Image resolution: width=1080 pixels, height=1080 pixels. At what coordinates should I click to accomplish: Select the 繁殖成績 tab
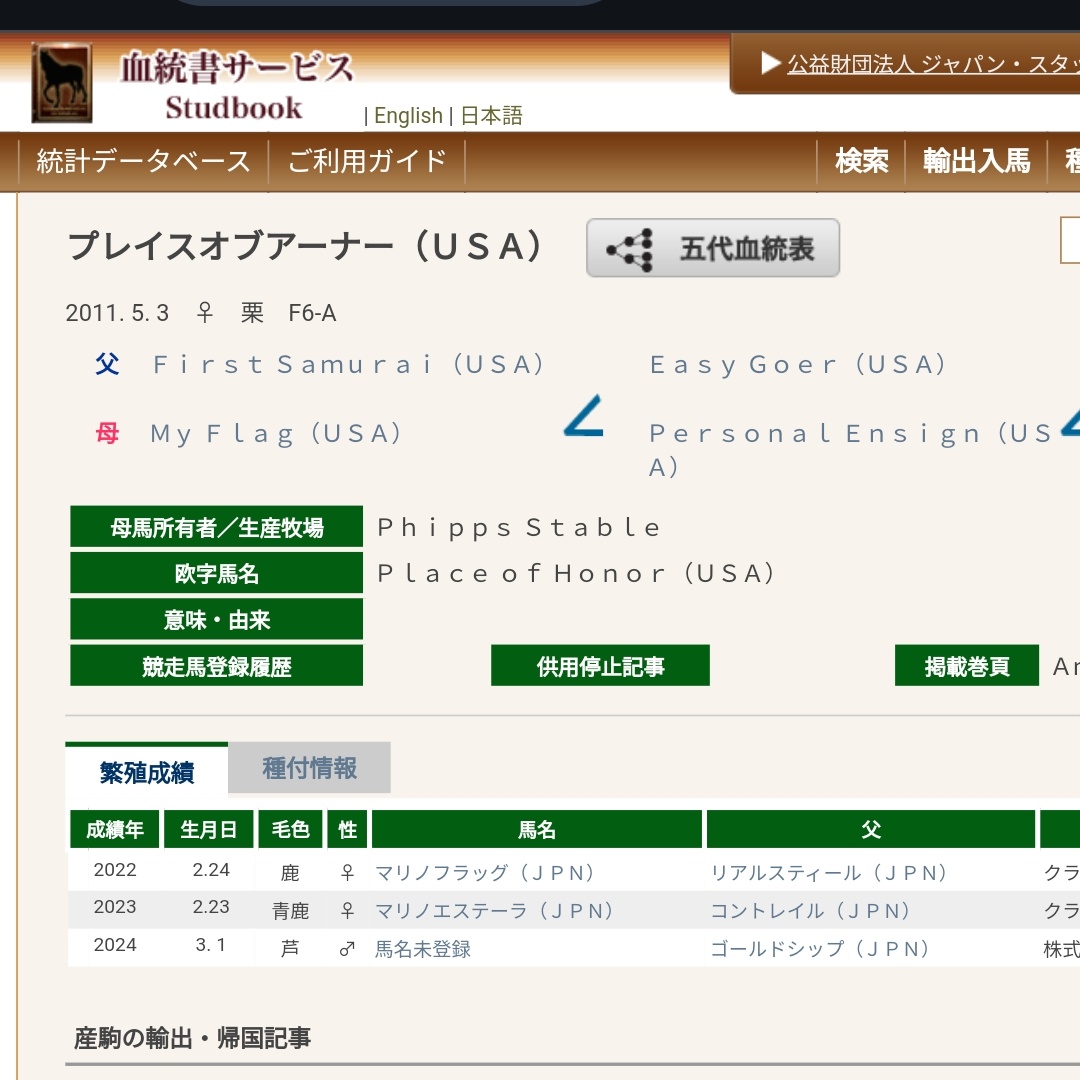coord(147,771)
